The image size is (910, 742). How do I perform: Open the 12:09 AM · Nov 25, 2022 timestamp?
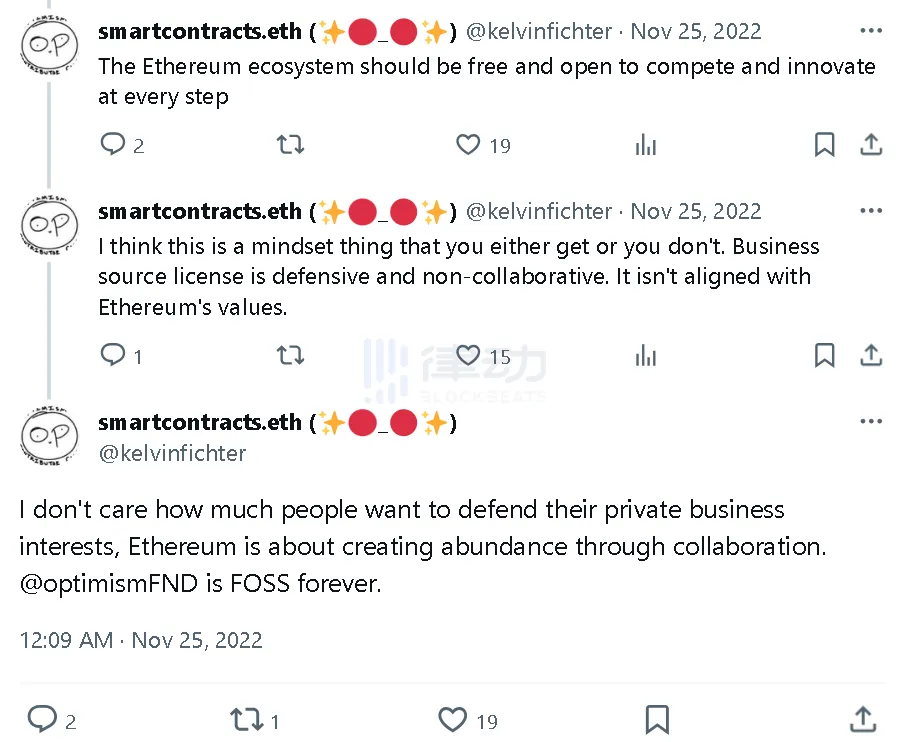141,640
